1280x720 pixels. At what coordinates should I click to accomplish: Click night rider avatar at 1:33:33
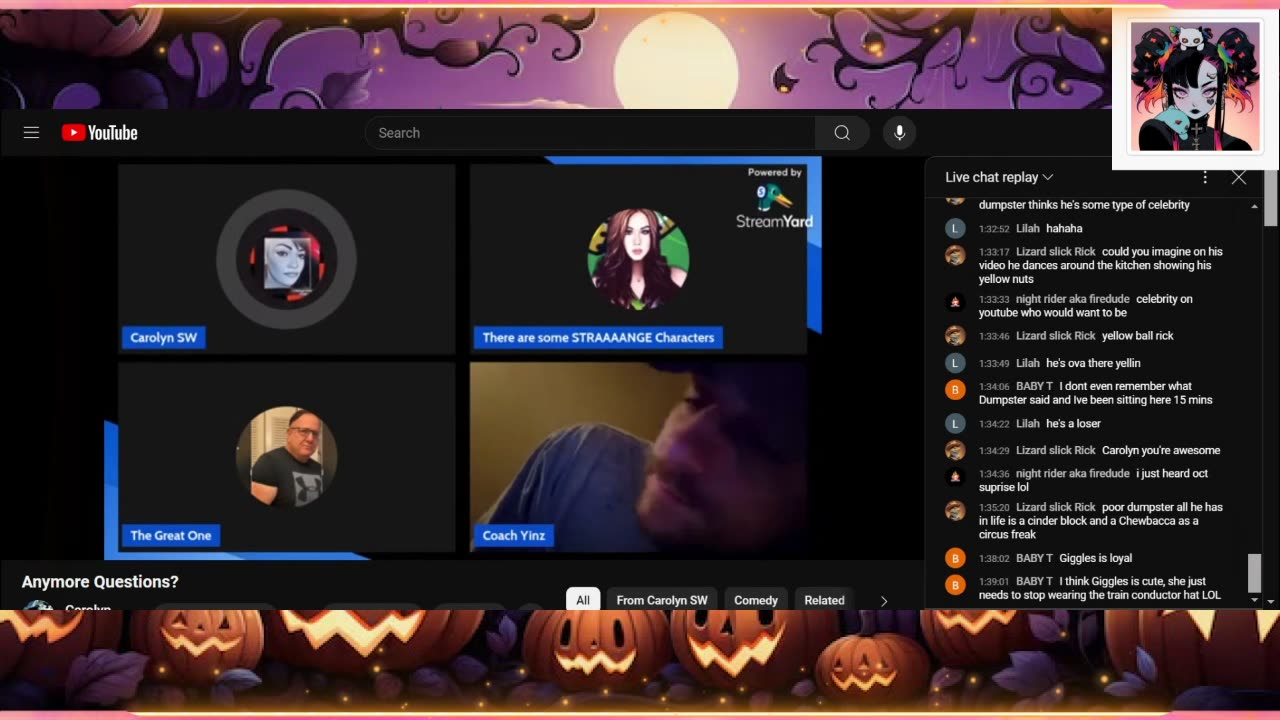[955, 301]
